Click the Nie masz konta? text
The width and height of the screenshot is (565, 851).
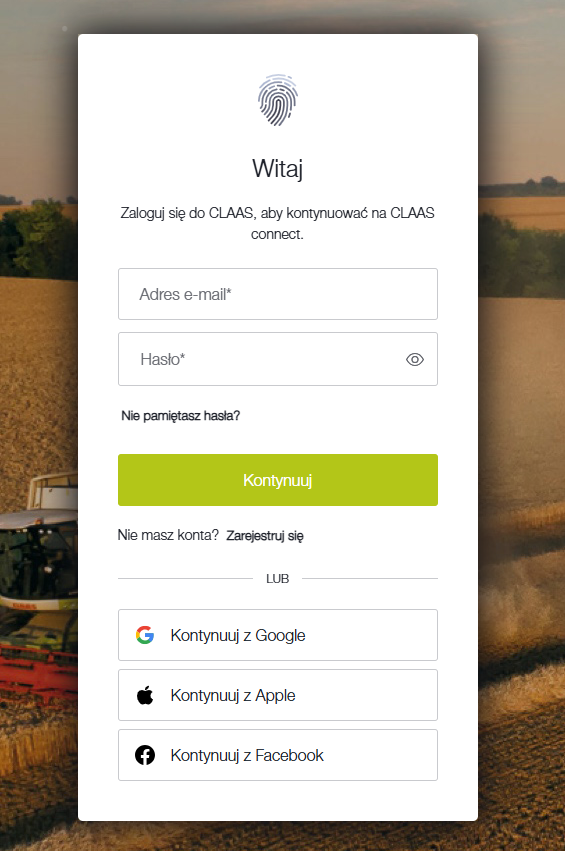click(168, 535)
